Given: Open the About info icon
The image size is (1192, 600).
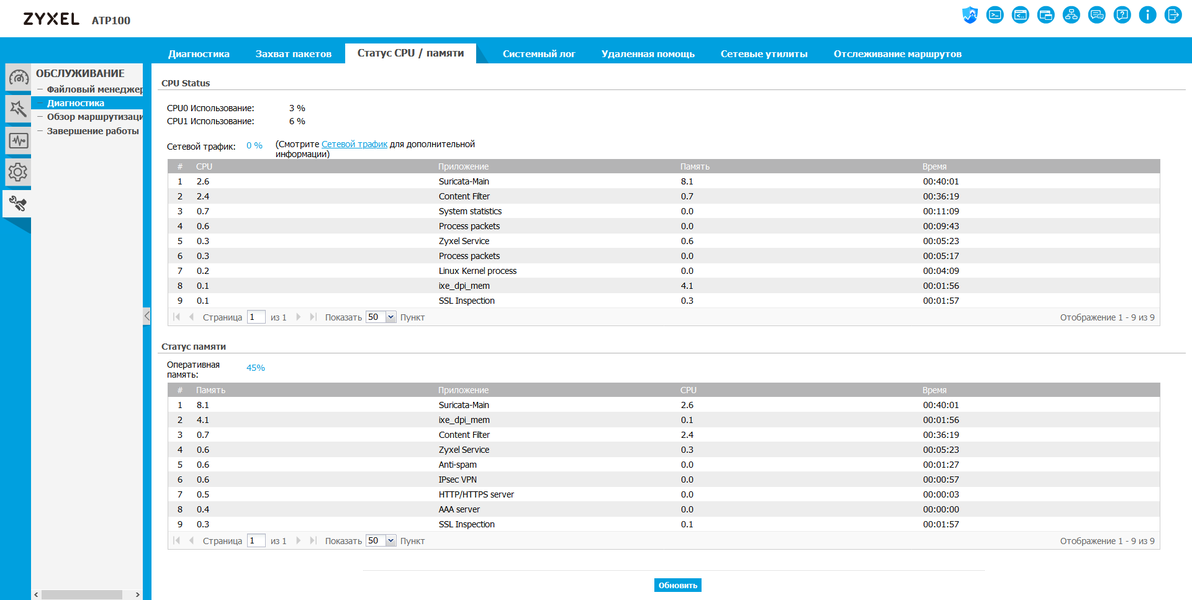Looking at the screenshot, I should click(x=1147, y=14).
